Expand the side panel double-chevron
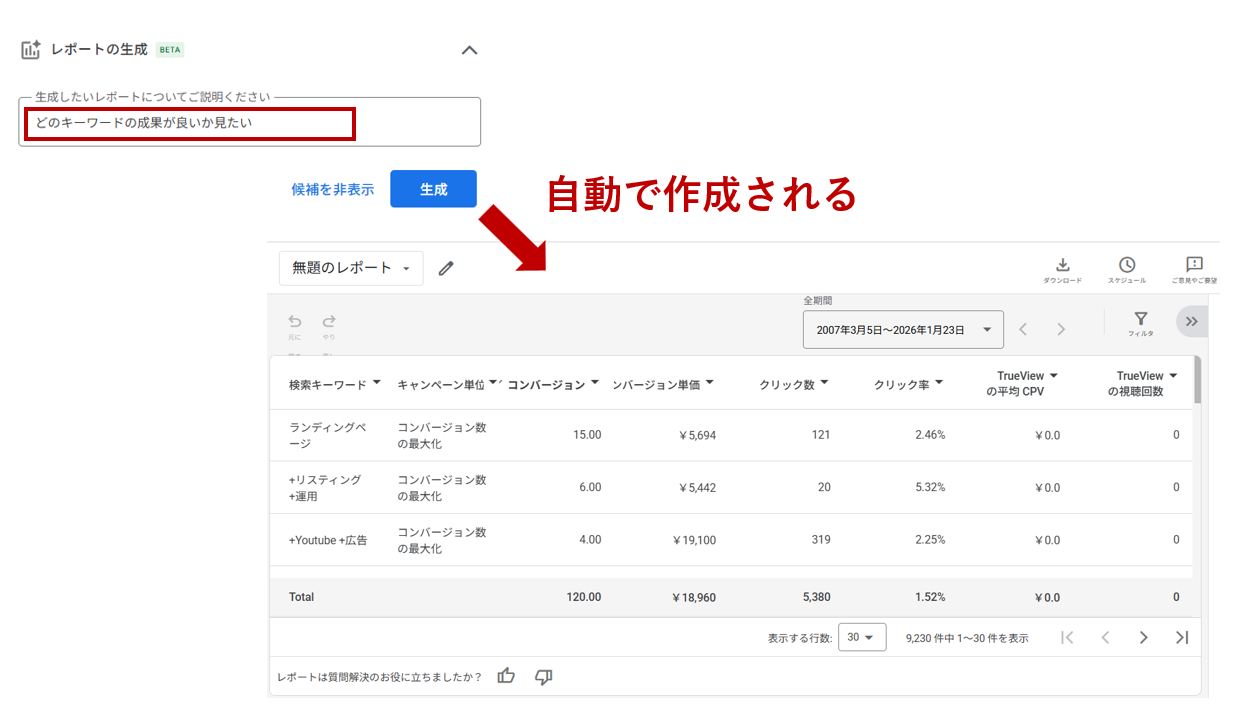Screen dimensions: 1241x705 click(x=1191, y=321)
